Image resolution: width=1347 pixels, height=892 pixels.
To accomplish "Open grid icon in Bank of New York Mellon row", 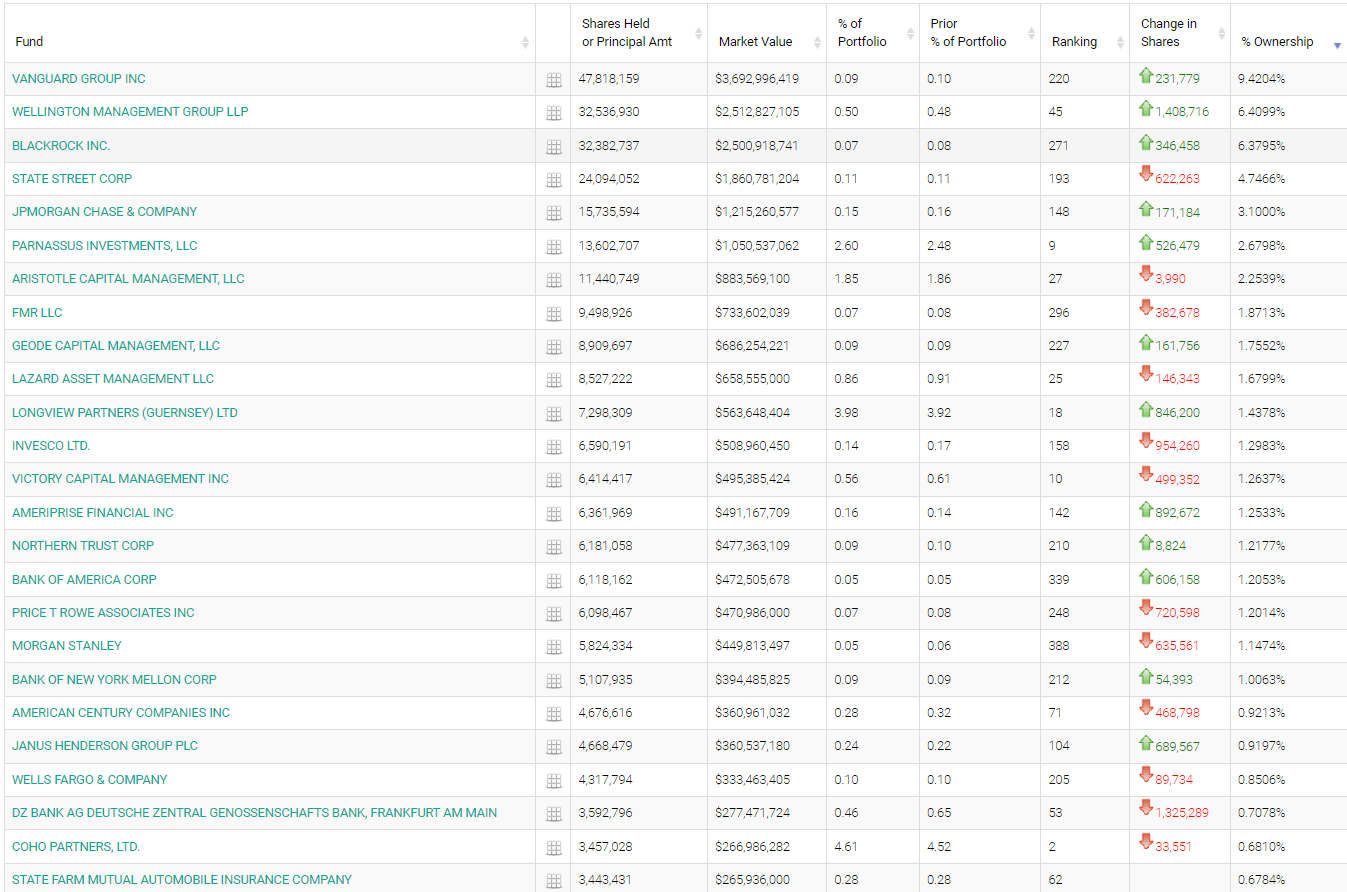I will click(553, 681).
